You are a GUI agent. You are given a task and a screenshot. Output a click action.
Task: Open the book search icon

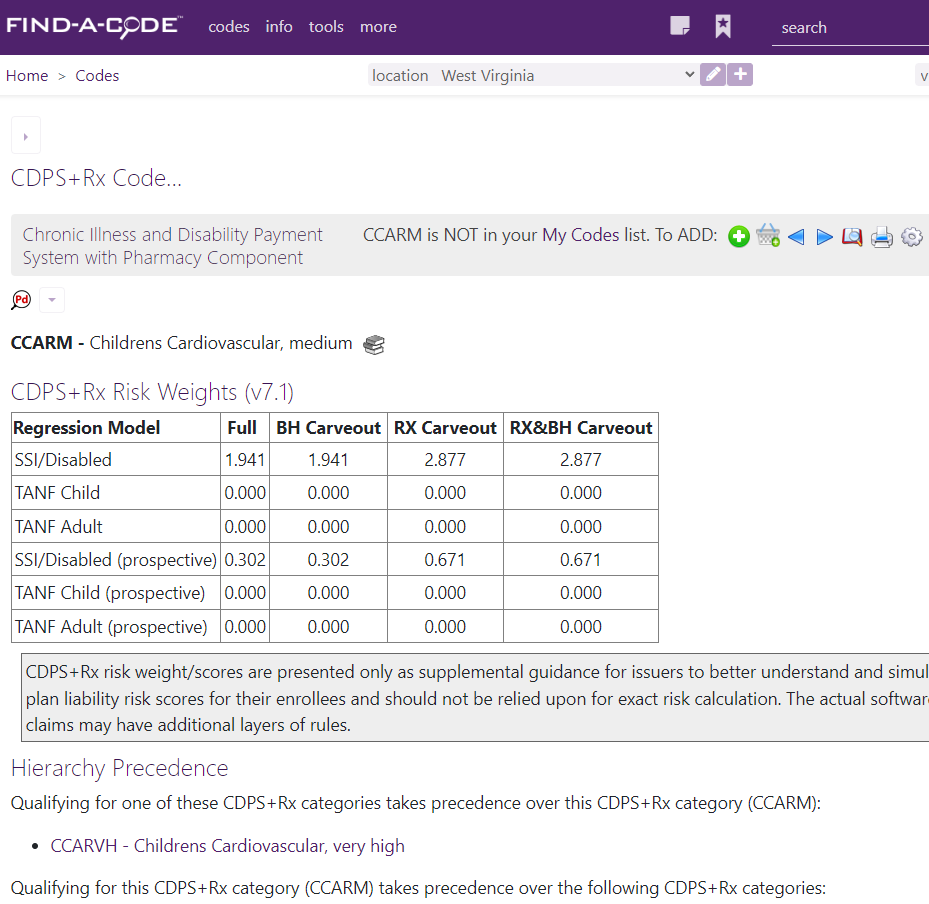pos(852,237)
